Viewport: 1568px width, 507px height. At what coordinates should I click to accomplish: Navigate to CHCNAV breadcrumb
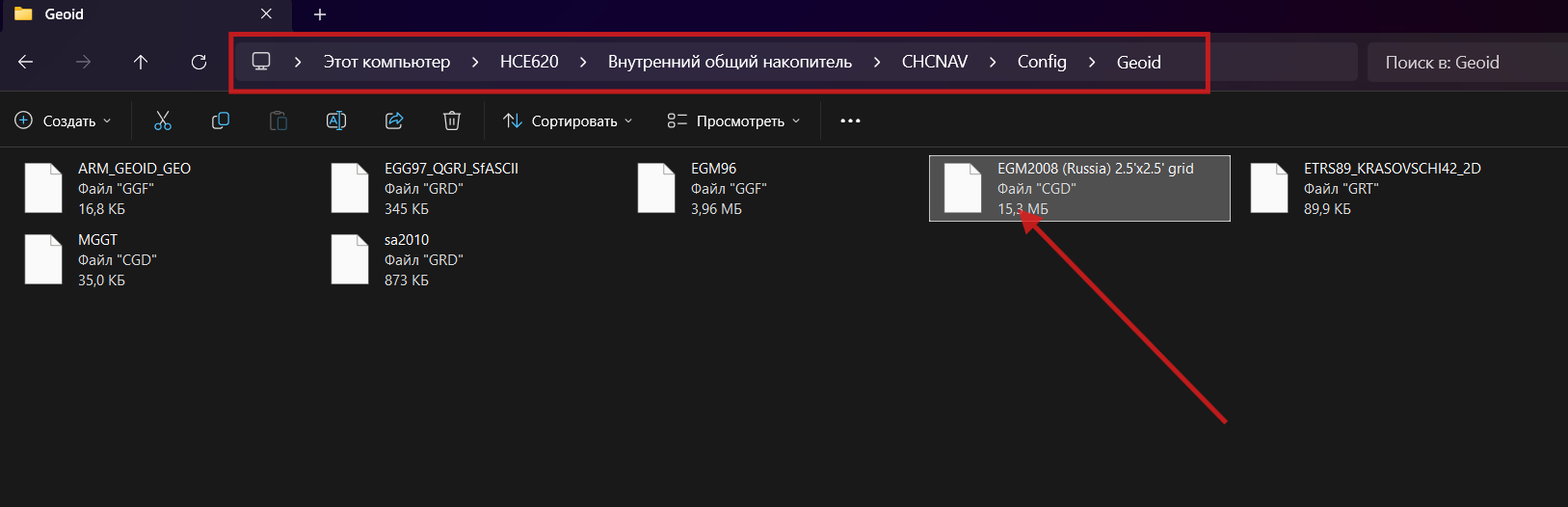point(935,62)
